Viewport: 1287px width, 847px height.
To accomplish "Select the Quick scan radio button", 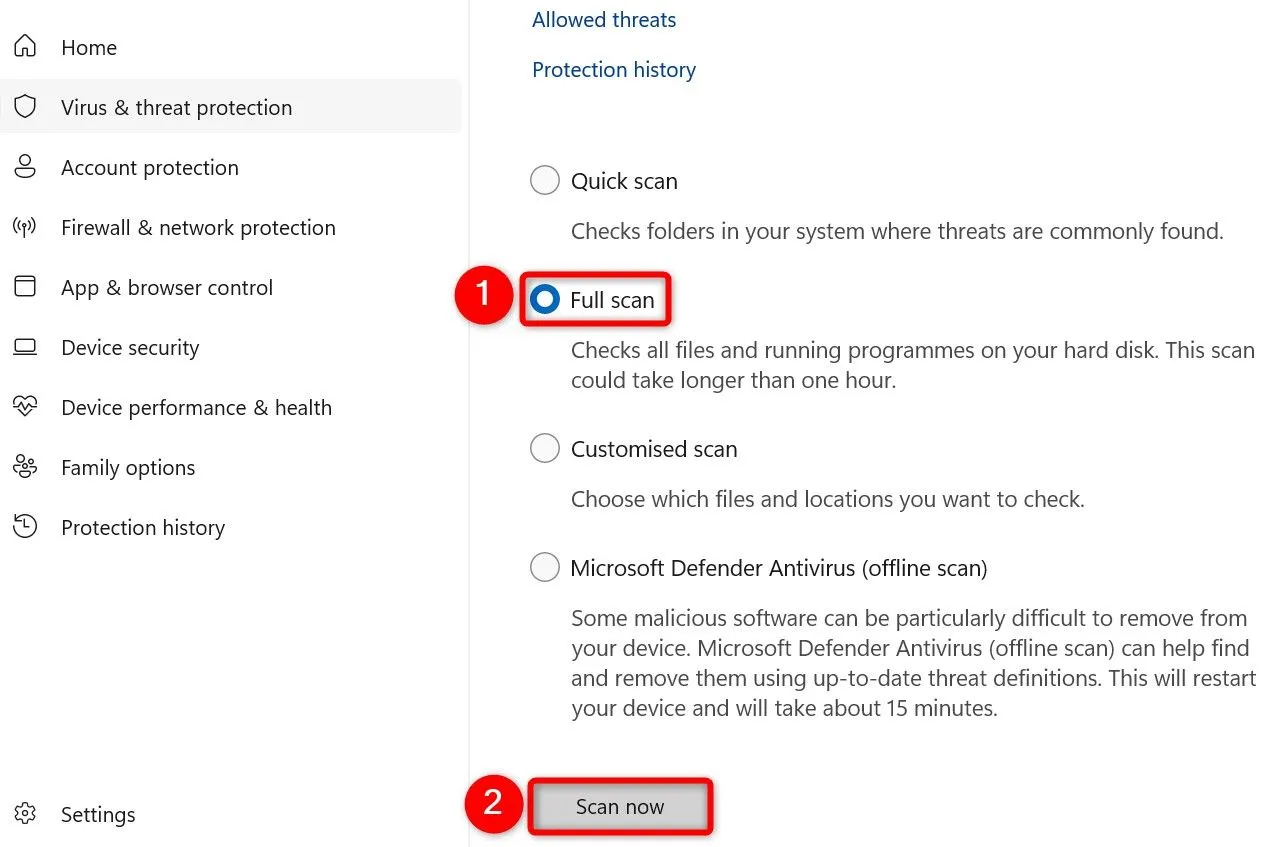I will tap(545, 181).
